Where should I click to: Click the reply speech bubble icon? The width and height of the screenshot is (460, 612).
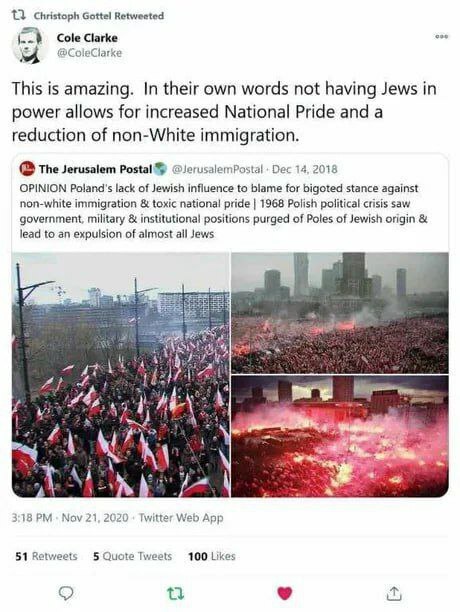pos(66,593)
